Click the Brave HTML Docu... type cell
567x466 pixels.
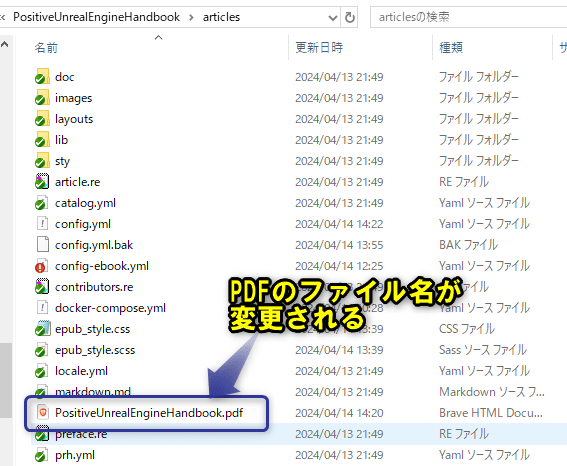pos(491,413)
